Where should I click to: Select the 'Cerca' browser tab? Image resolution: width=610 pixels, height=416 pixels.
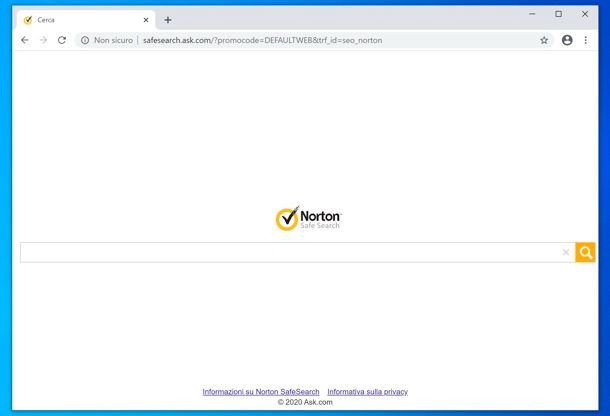tap(86, 20)
